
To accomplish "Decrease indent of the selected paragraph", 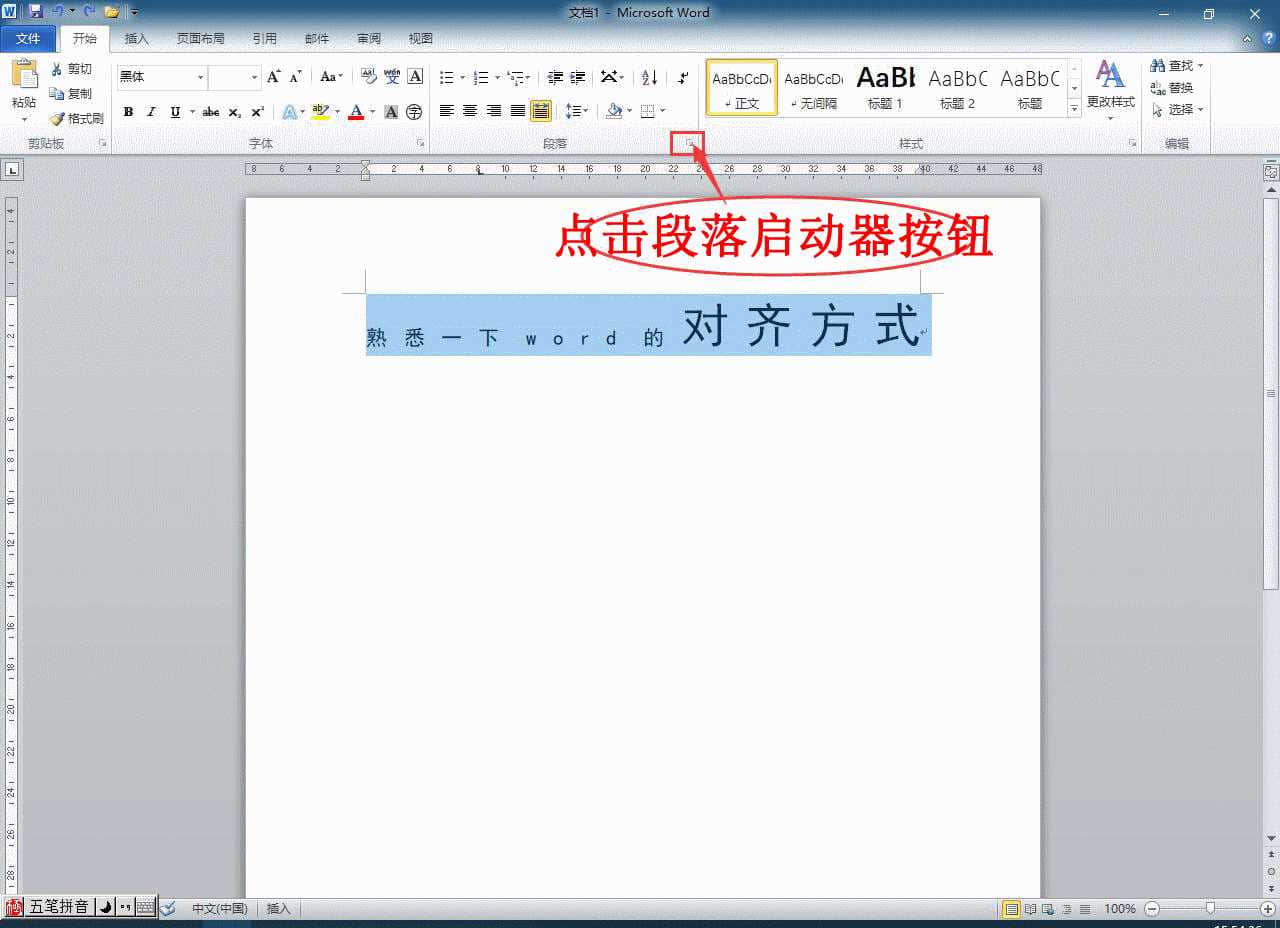I will (553, 77).
